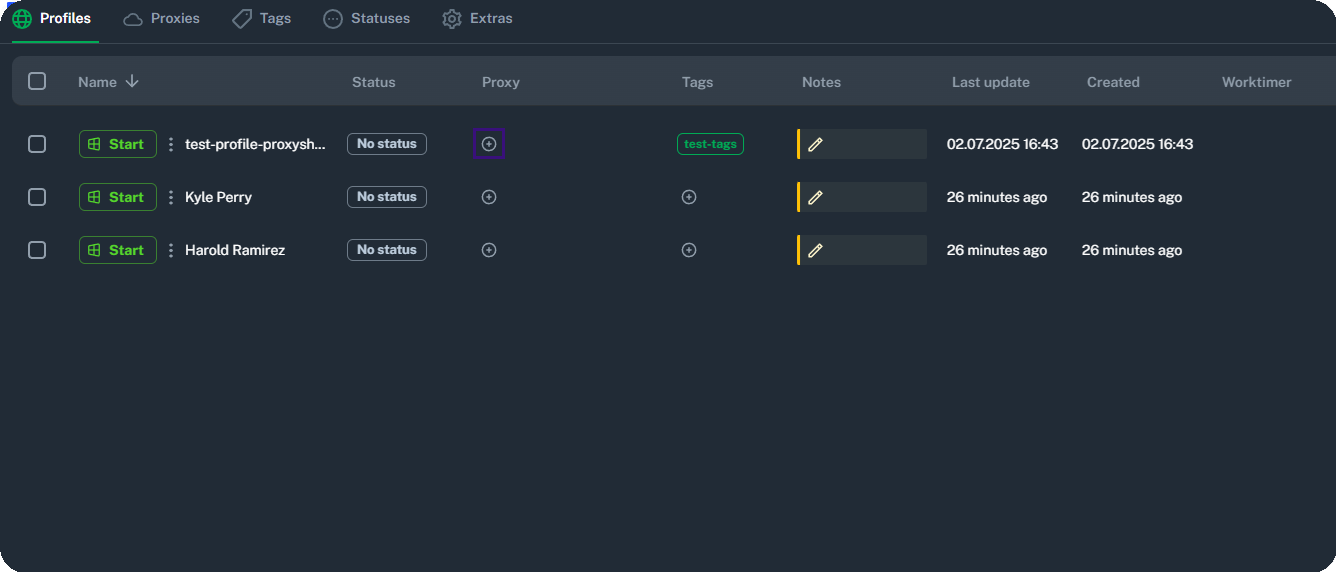Click the green test-tags tag chip
Image resolution: width=1336 pixels, height=572 pixels.
(710, 144)
